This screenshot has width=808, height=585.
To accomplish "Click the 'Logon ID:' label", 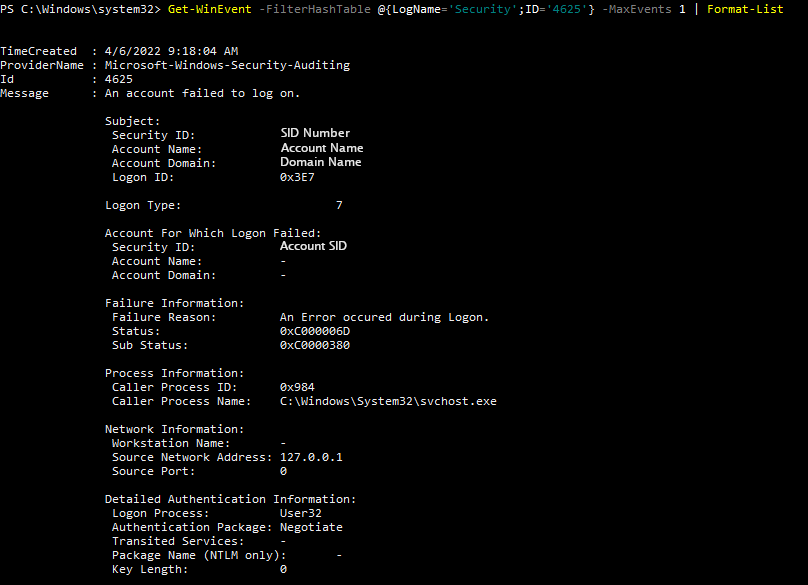I will click(x=143, y=177).
